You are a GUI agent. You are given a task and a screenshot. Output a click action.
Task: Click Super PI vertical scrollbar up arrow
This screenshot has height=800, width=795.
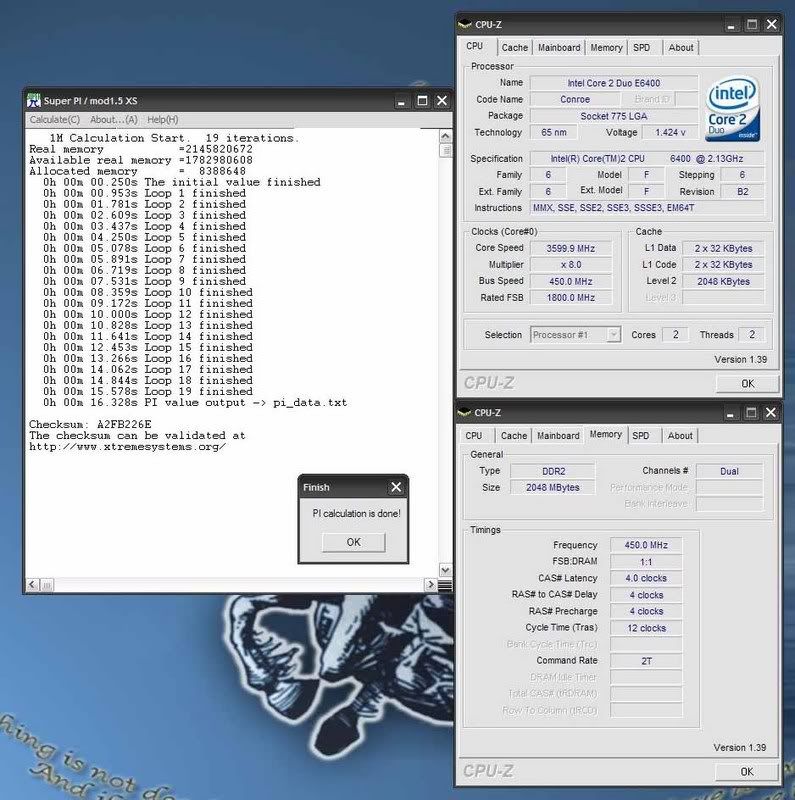(x=445, y=136)
